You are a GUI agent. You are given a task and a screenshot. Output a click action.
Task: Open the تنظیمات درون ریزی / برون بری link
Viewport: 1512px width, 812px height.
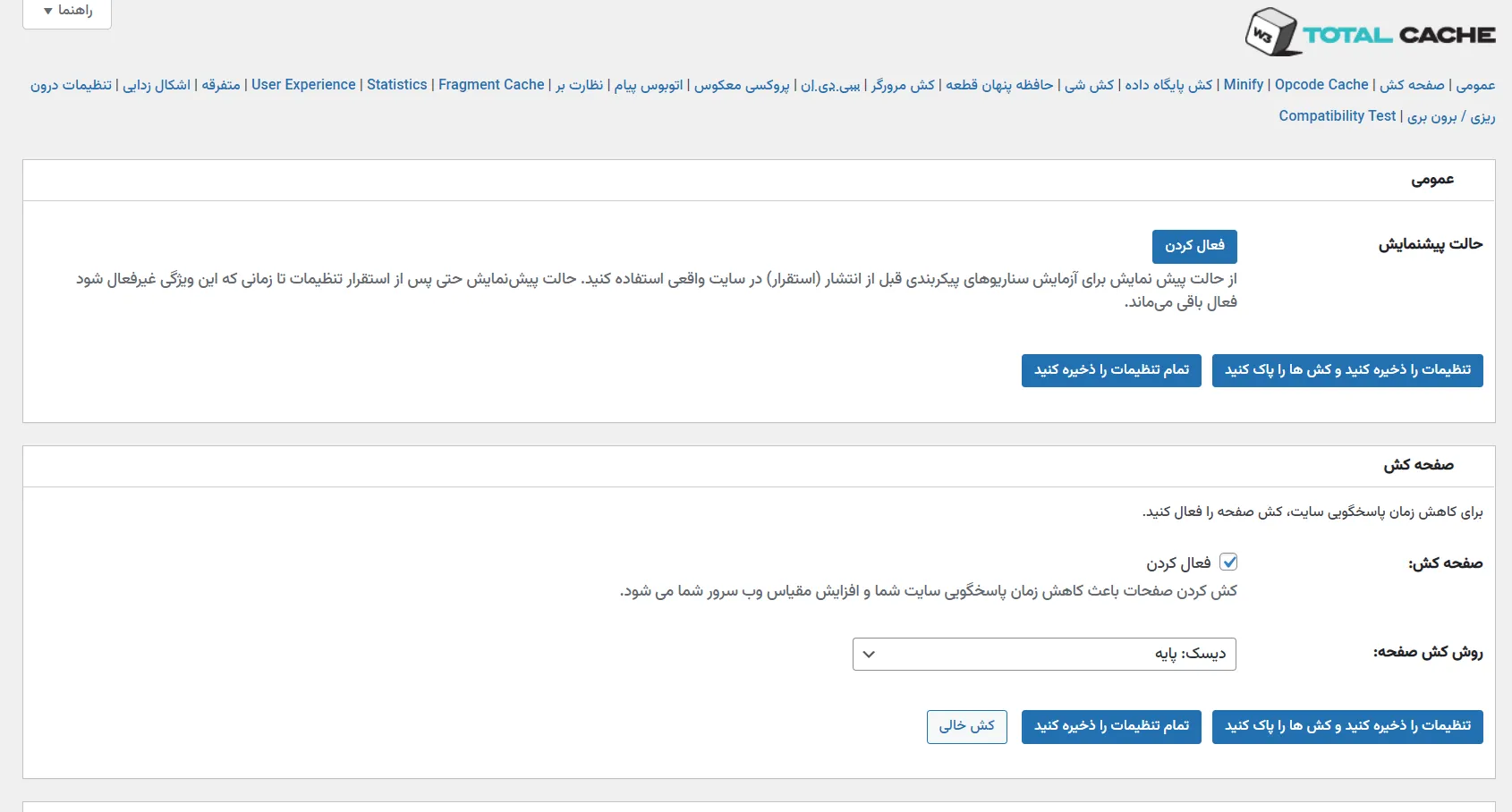(x=1451, y=116)
